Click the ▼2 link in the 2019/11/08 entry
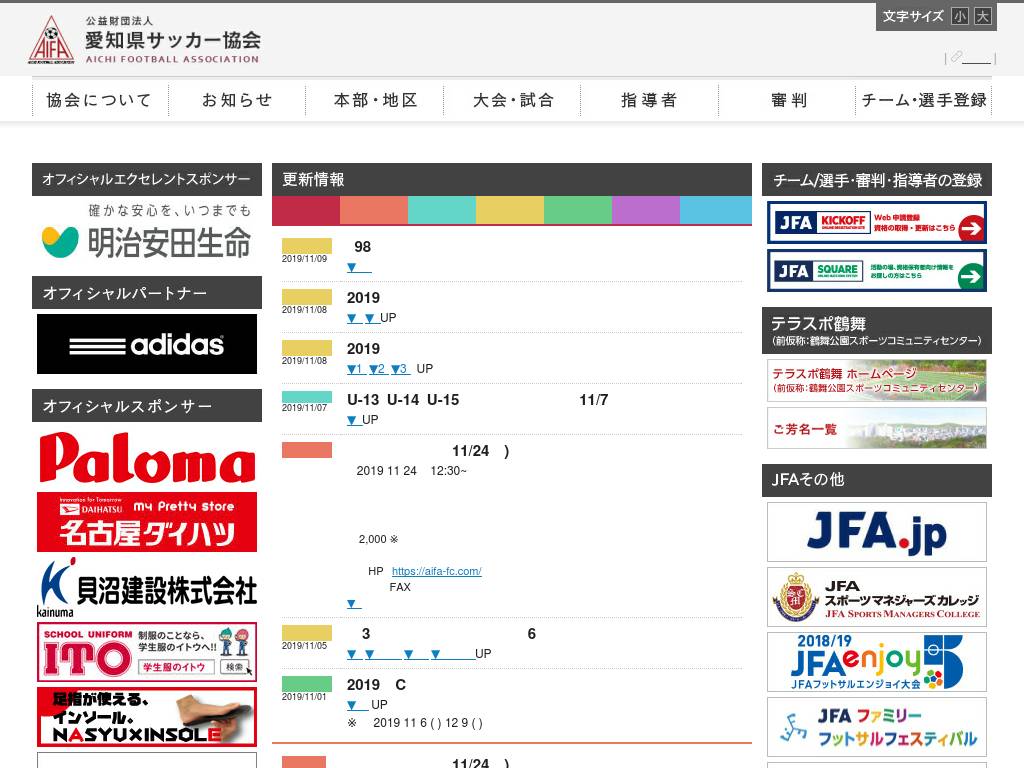Image resolution: width=1024 pixels, height=768 pixels. pos(378,369)
